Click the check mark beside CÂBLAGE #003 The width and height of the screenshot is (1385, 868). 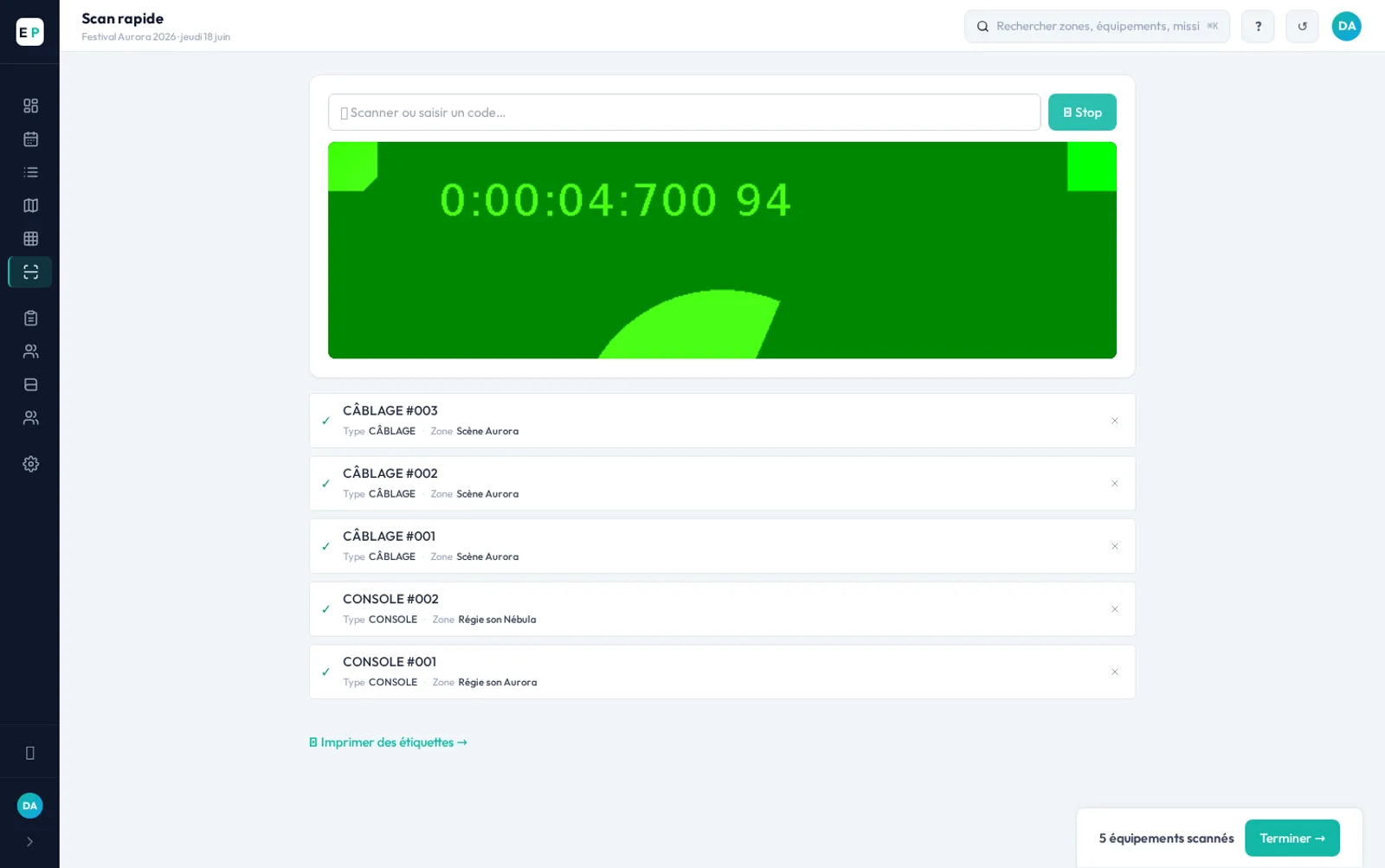tap(325, 421)
